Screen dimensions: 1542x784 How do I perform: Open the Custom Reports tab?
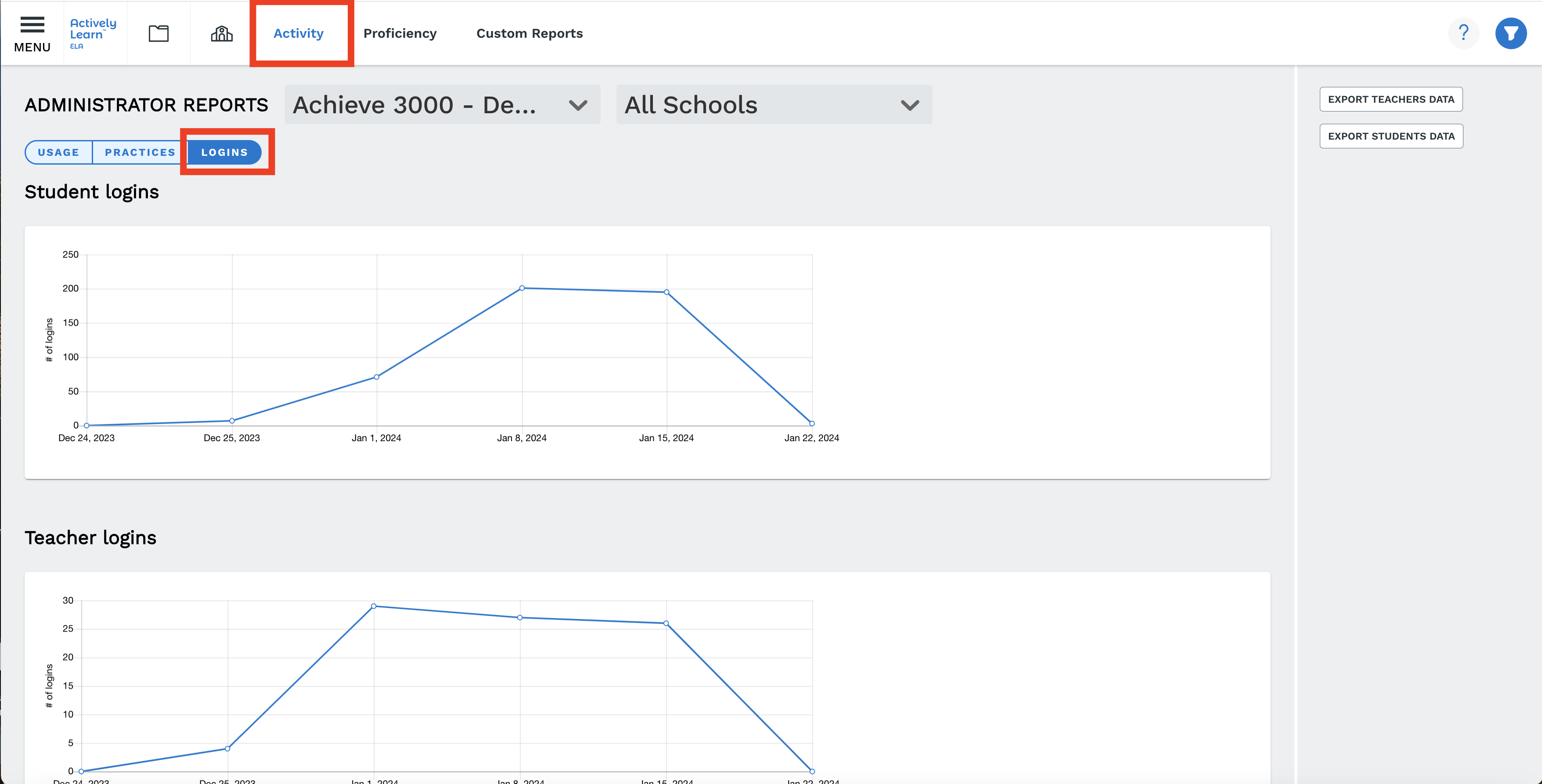pos(529,33)
